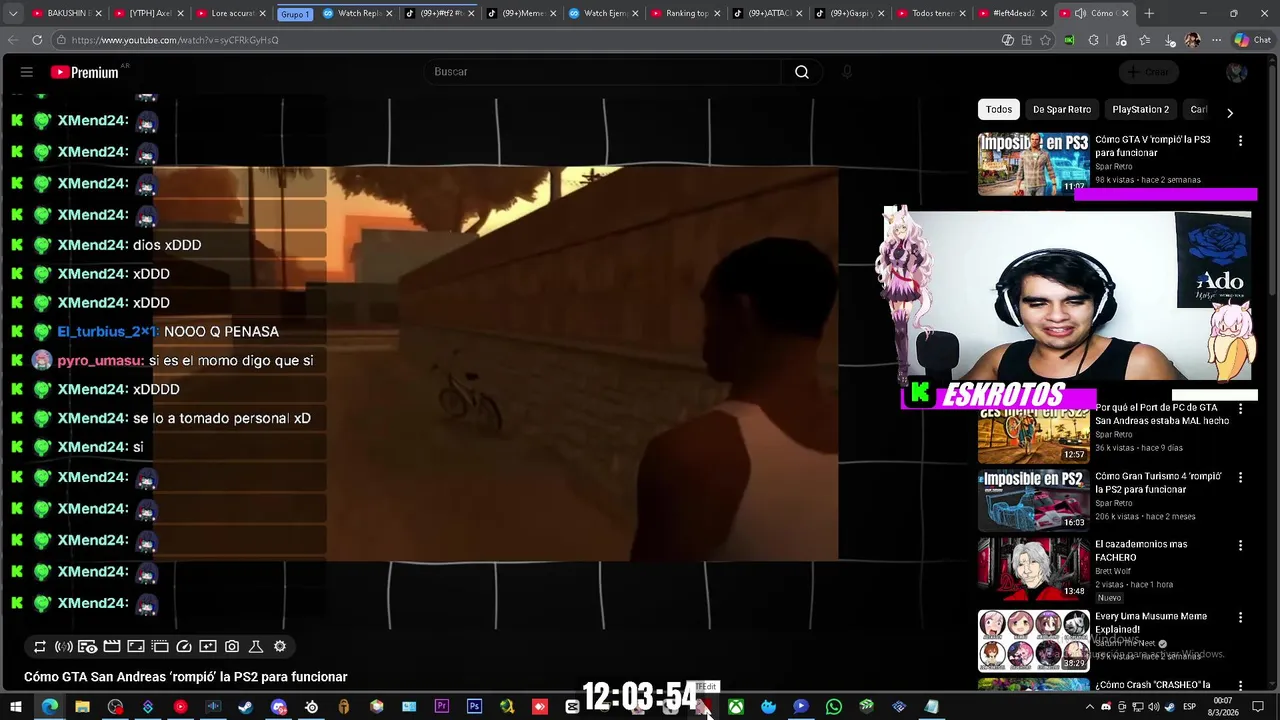
Task: Start voice search with the microphone
Action: (847, 72)
